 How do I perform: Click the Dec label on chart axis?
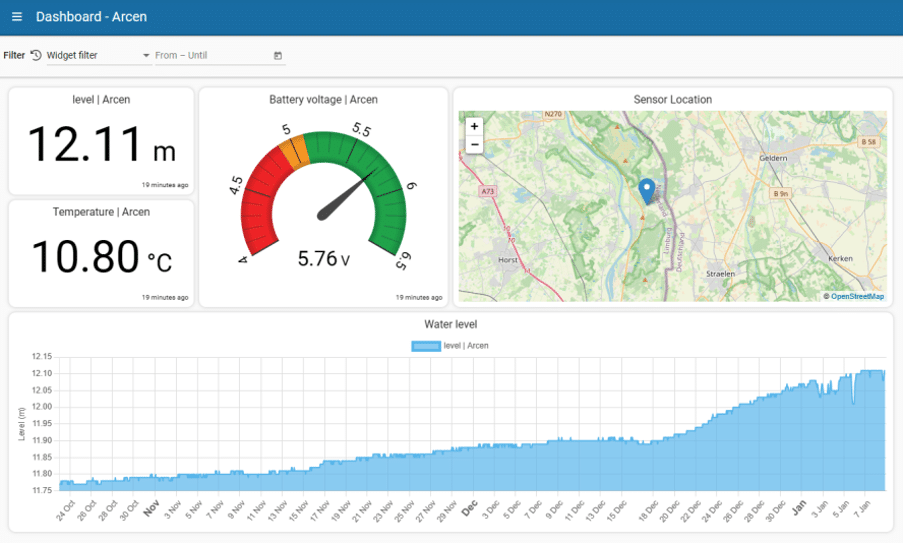(x=469, y=508)
